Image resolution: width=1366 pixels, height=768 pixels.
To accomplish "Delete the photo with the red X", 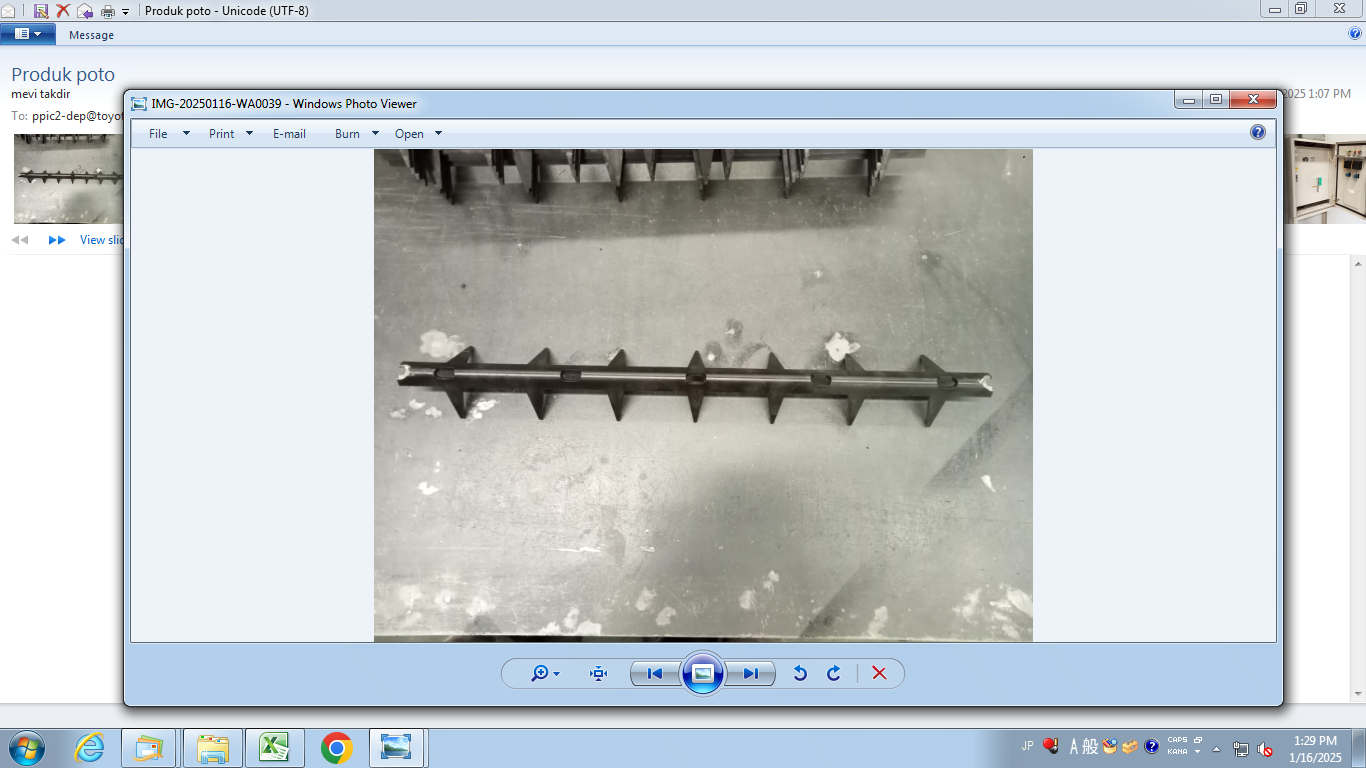I will pos(879,673).
